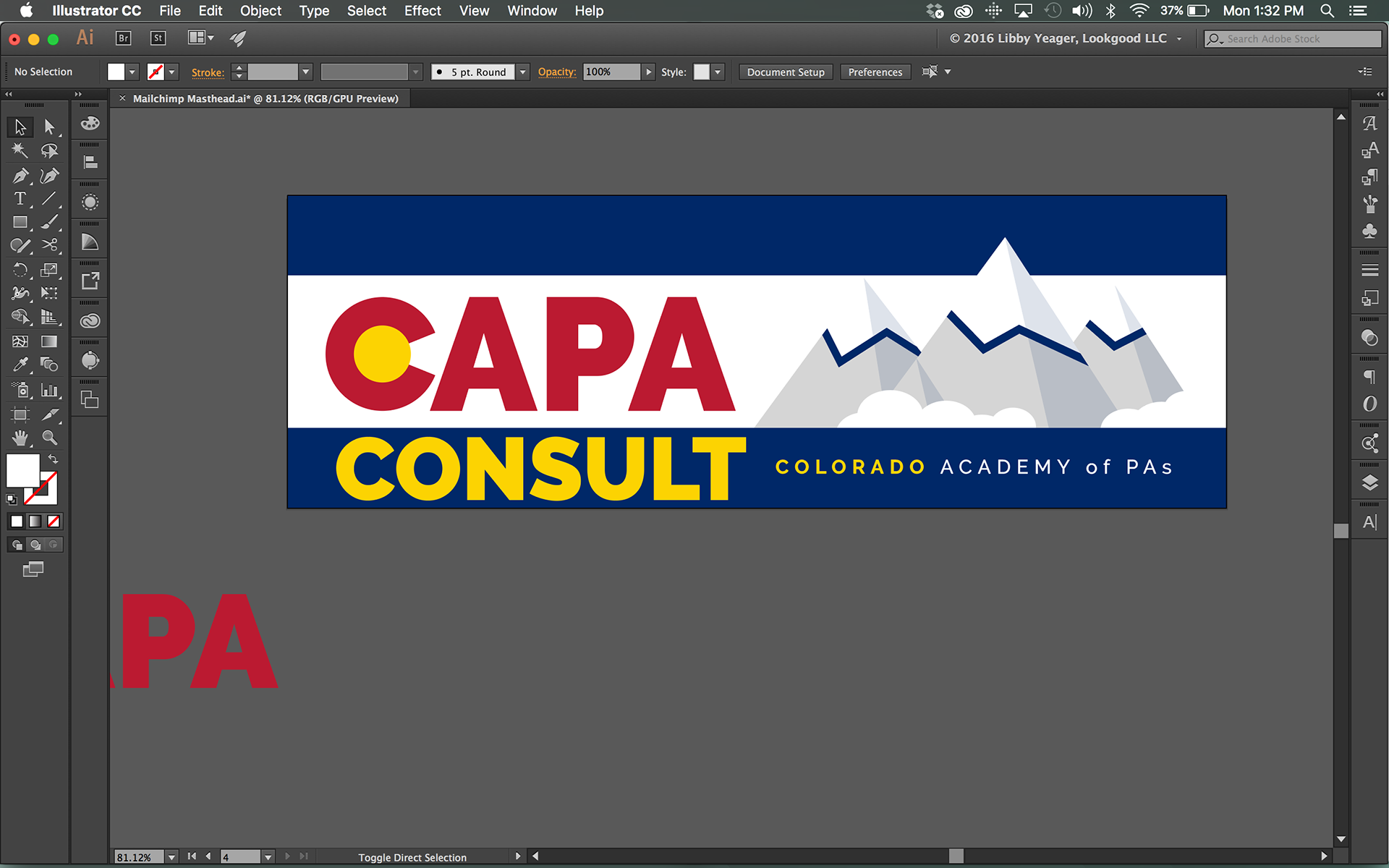Select the Mesh tool
The image size is (1389, 868).
(x=20, y=341)
